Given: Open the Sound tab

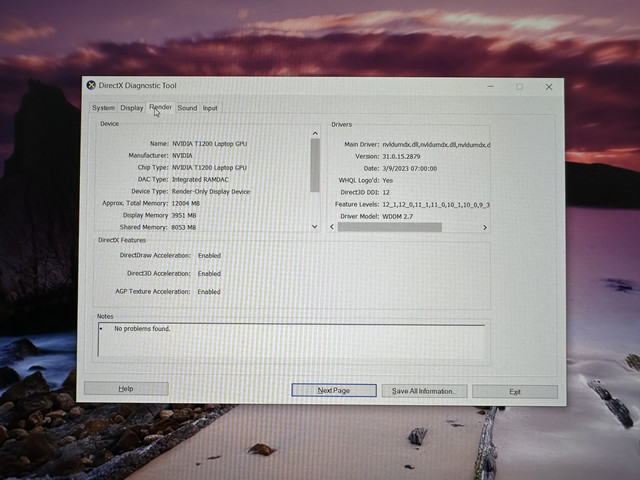Looking at the screenshot, I should [x=187, y=108].
